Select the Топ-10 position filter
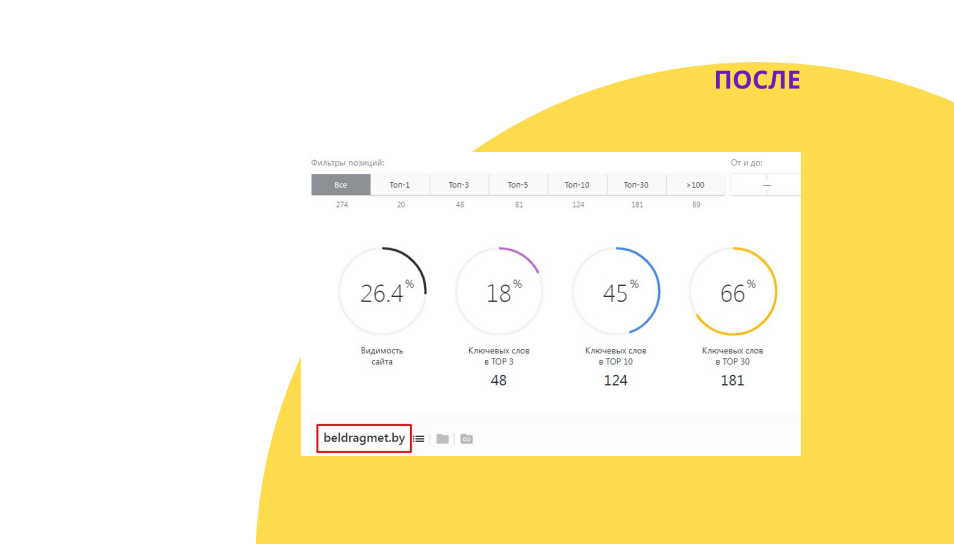 577,185
